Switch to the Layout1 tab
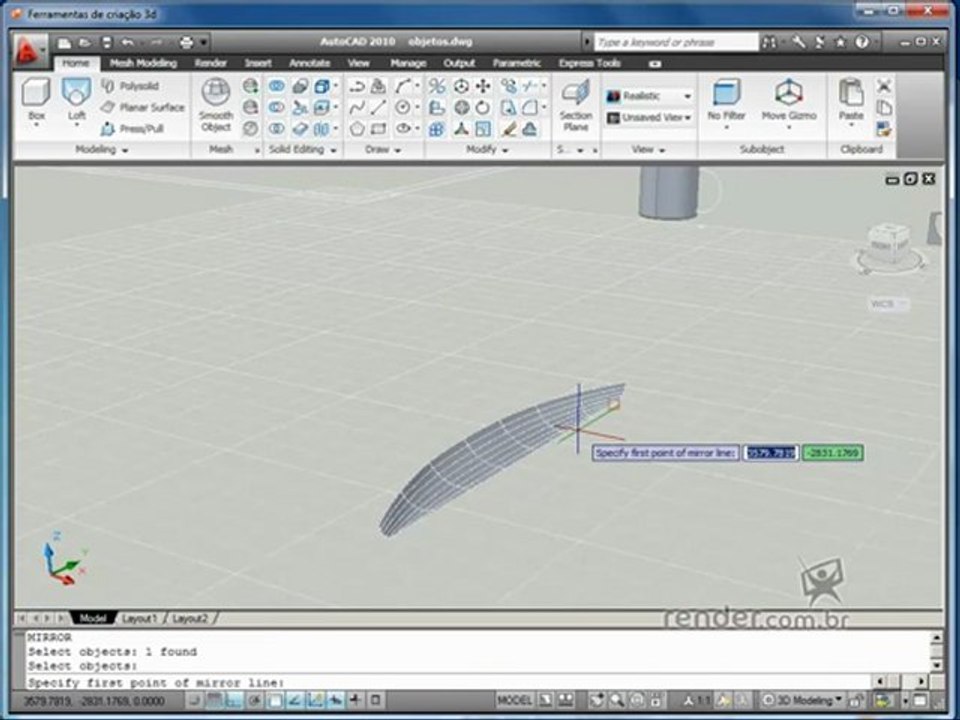960x720 pixels. pos(140,619)
